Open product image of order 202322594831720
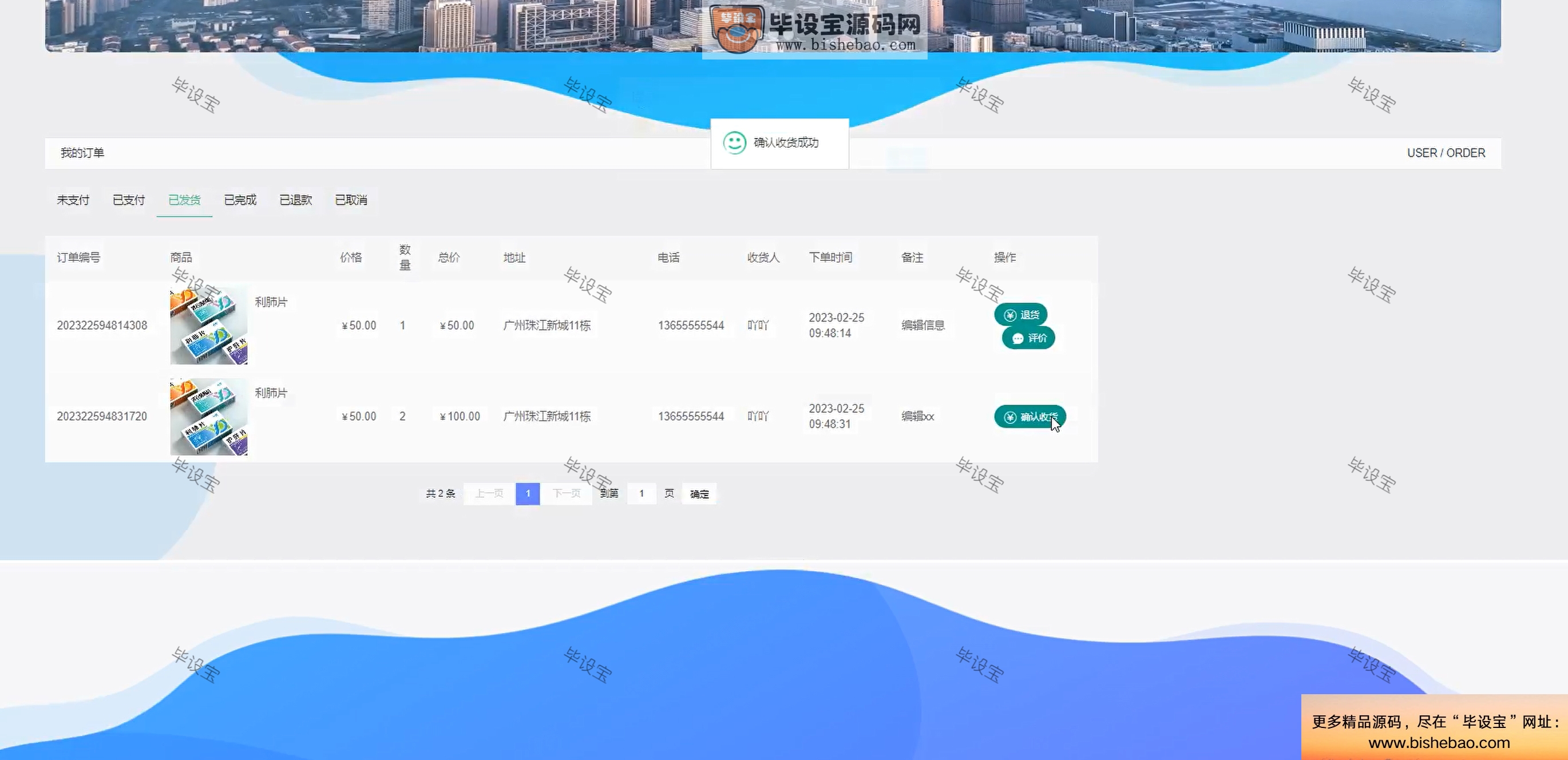The image size is (1568, 760). coord(209,416)
